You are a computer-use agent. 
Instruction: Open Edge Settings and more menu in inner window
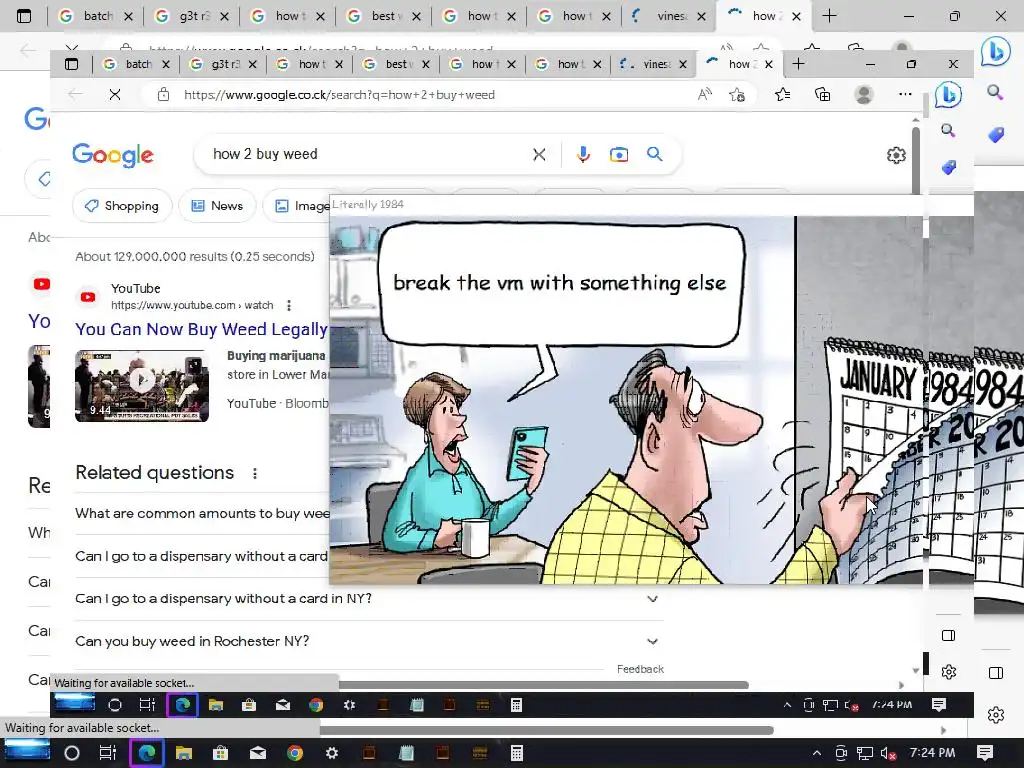[x=904, y=95]
